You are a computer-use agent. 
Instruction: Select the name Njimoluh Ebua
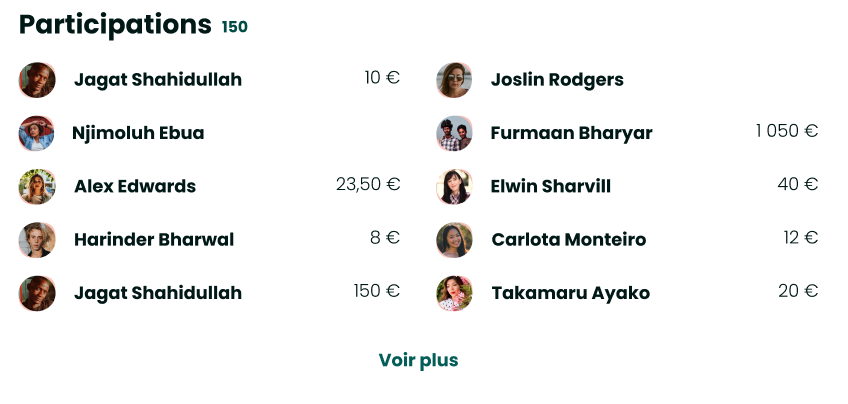138,133
